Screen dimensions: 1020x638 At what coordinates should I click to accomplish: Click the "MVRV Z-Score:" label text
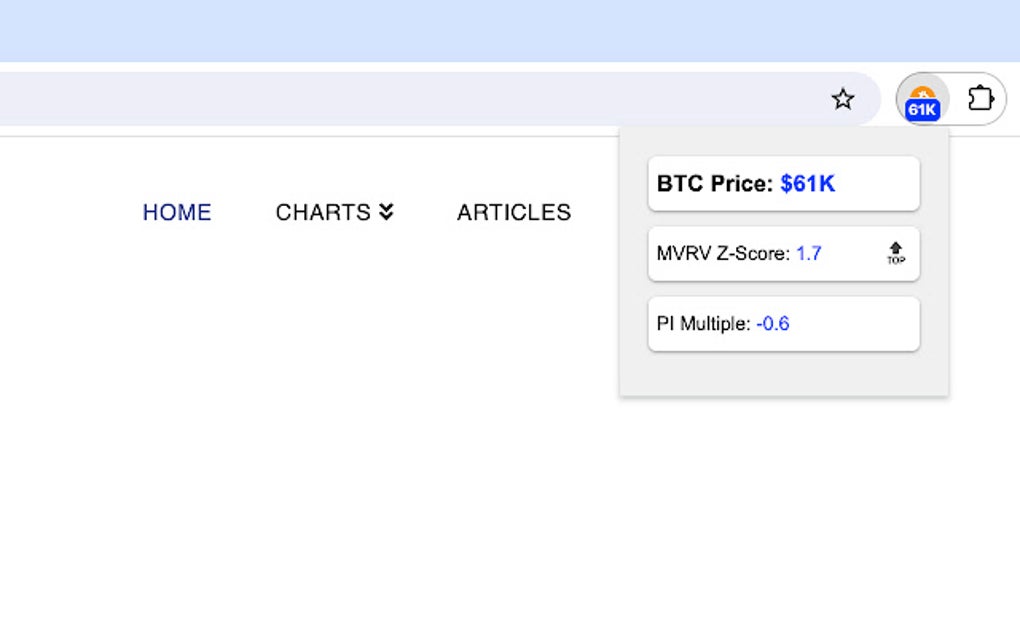click(723, 254)
